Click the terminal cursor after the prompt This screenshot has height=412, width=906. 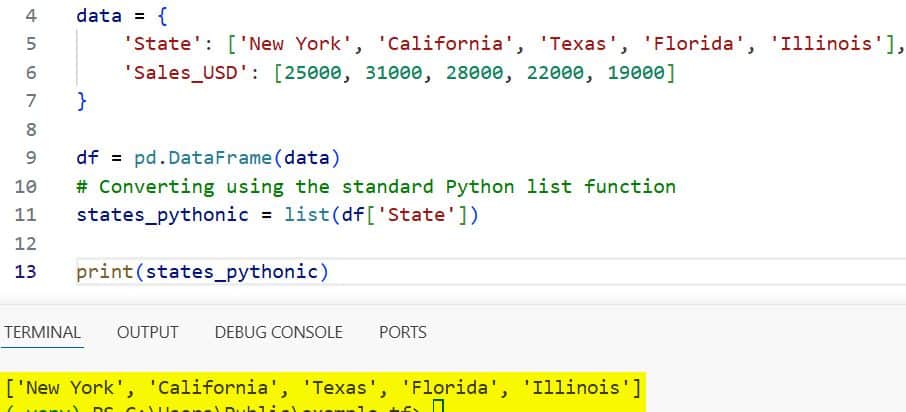point(439,407)
